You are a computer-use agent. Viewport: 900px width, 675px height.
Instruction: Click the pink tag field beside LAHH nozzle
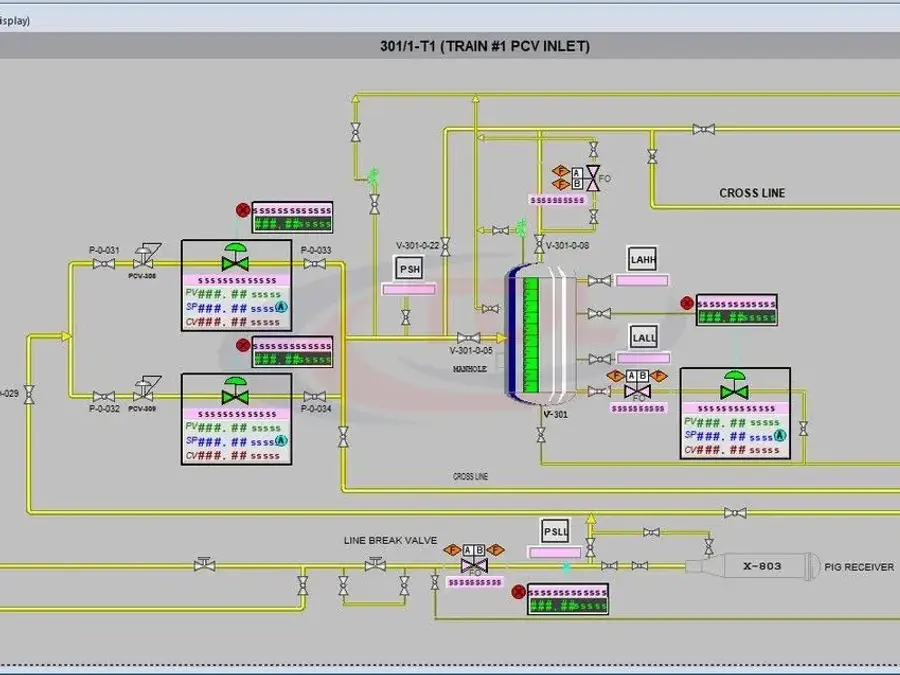(642, 281)
